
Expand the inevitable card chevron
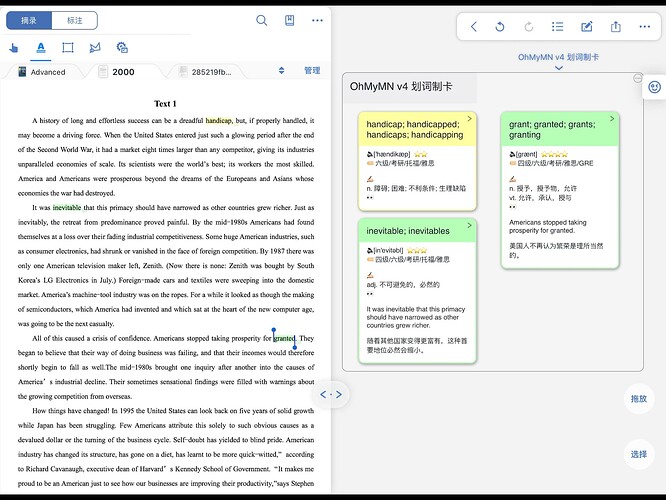click(469, 225)
